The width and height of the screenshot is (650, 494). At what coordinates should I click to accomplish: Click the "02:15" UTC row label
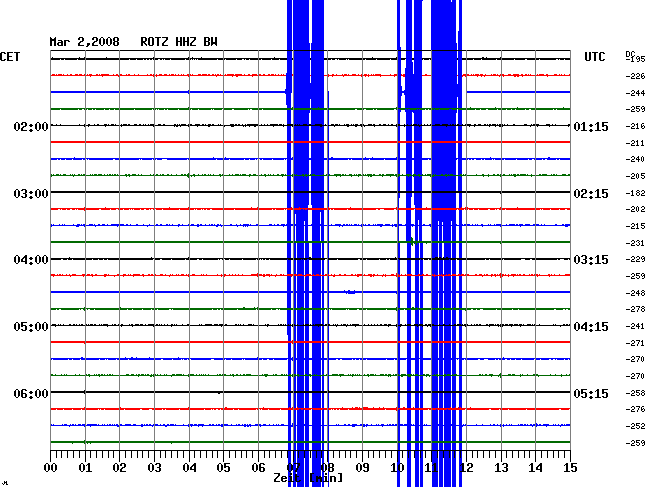591,194
